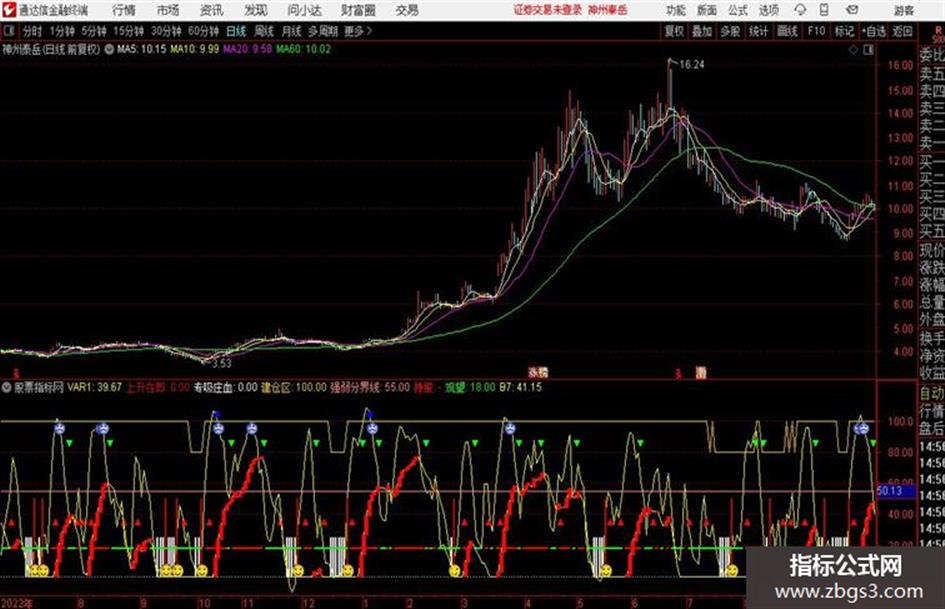Open the 资讯 menu

click(x=212, y=10)
